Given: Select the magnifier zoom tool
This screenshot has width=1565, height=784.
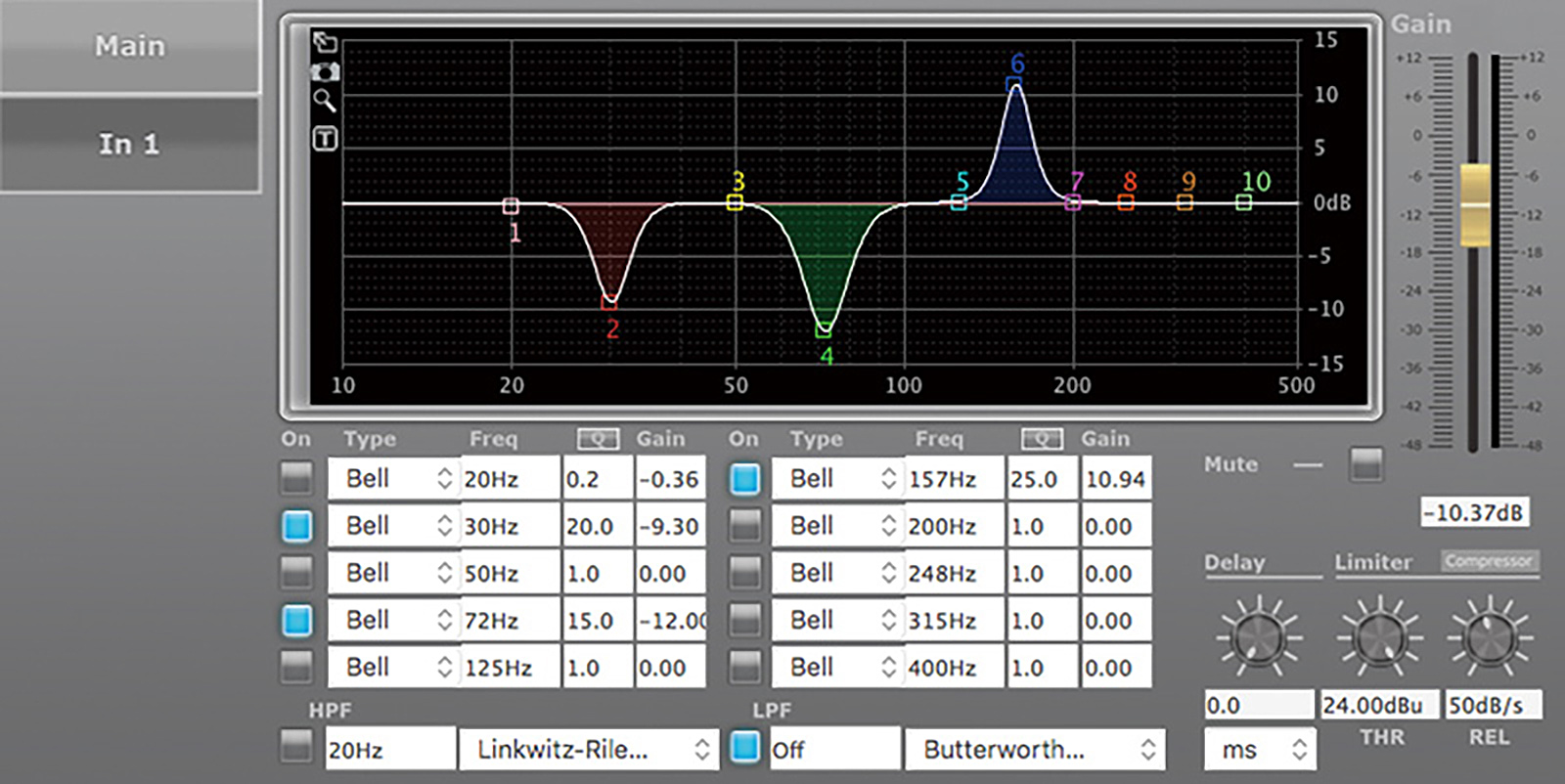Looking at the screenshot, I should 325,100.
